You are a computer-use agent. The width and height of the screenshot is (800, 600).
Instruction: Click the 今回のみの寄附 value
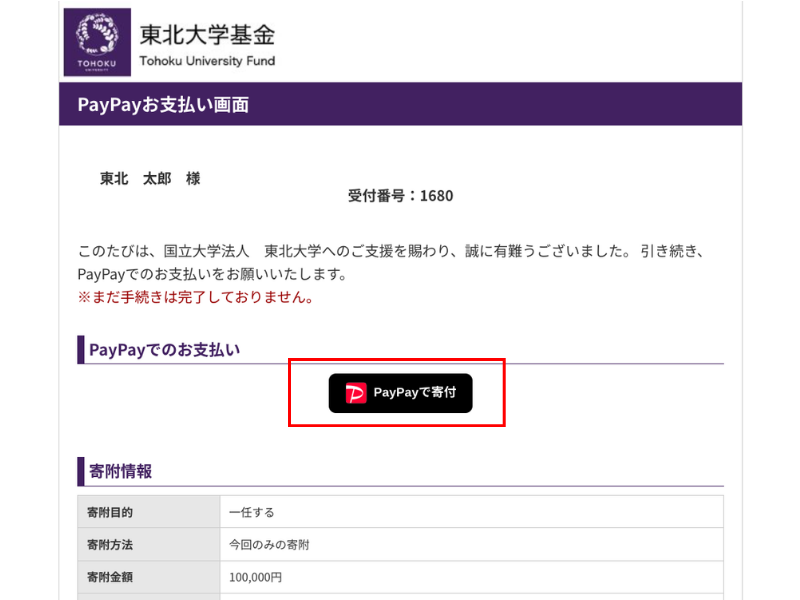tap(269, 545)
